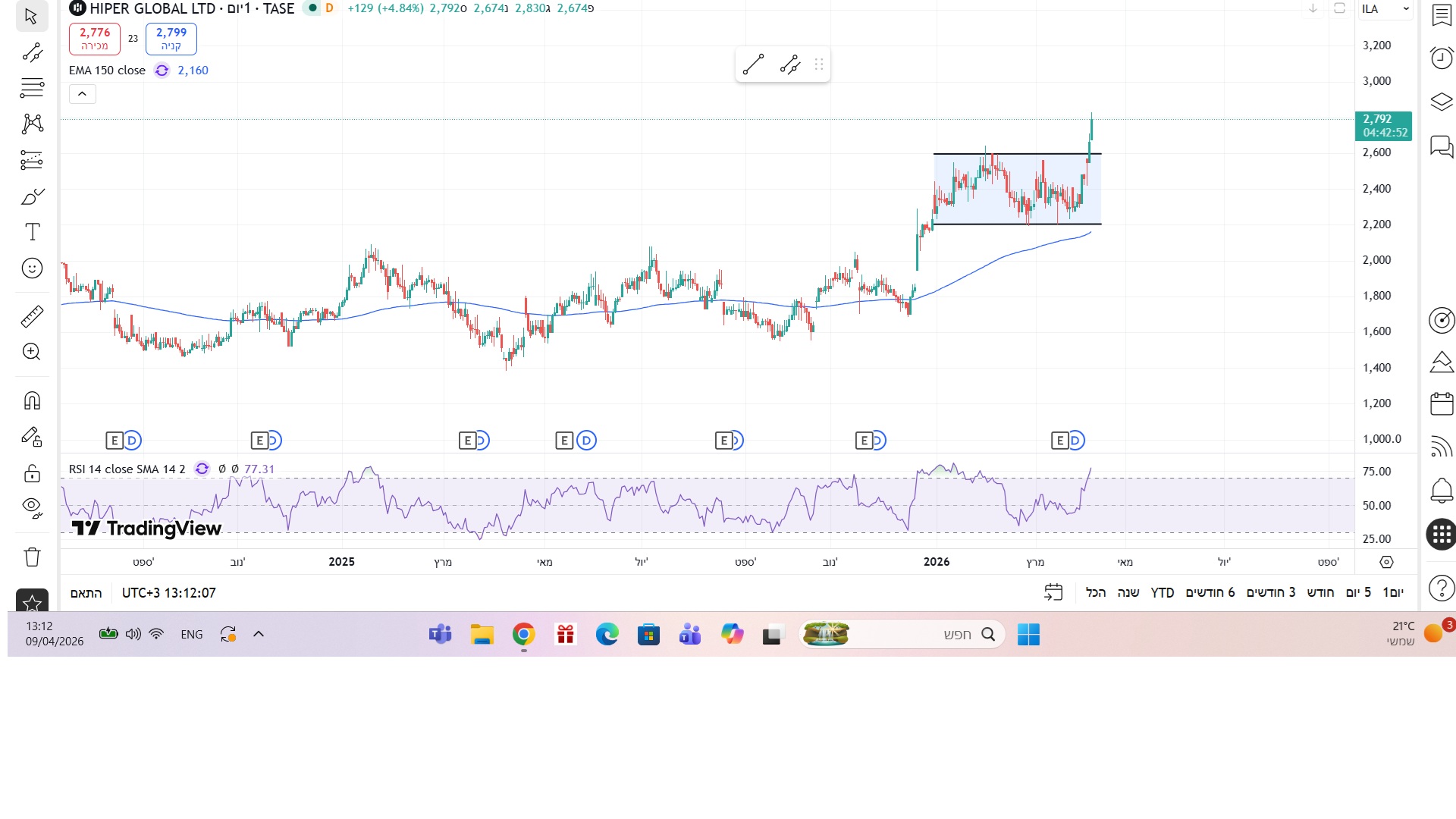Select the Text tool in left toolbar
The height and width of the screenshot is (819, 1456).
[32, 232]
